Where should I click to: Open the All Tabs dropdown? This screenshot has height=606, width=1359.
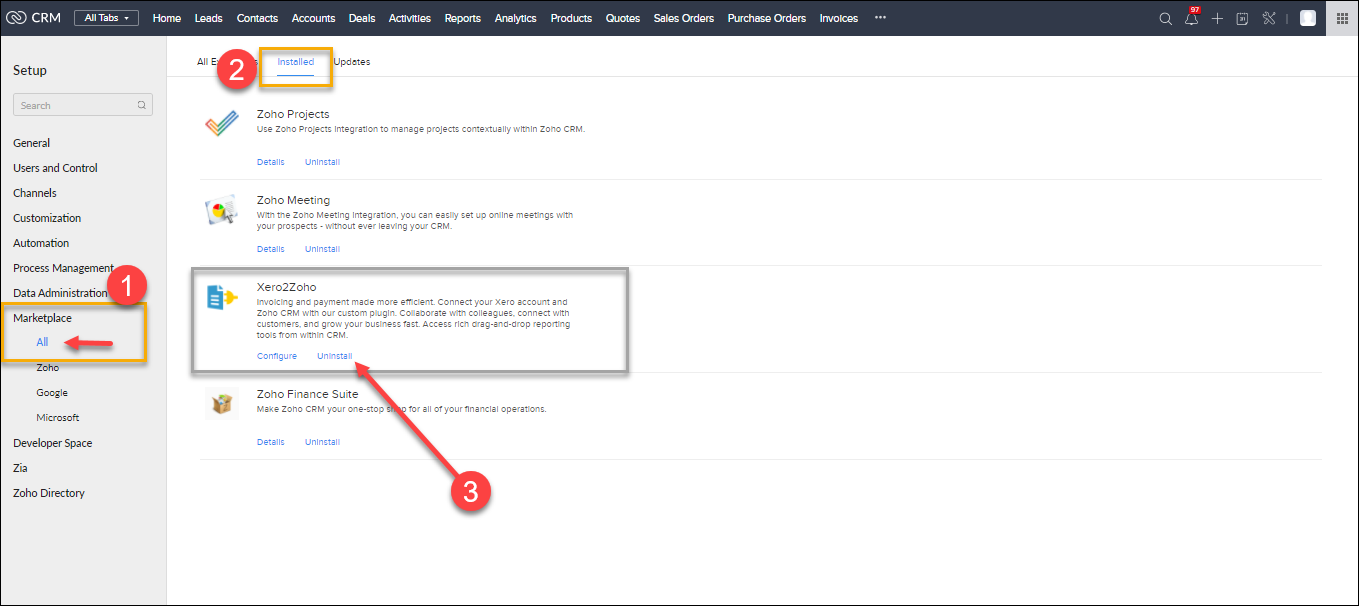coord(106,18)
